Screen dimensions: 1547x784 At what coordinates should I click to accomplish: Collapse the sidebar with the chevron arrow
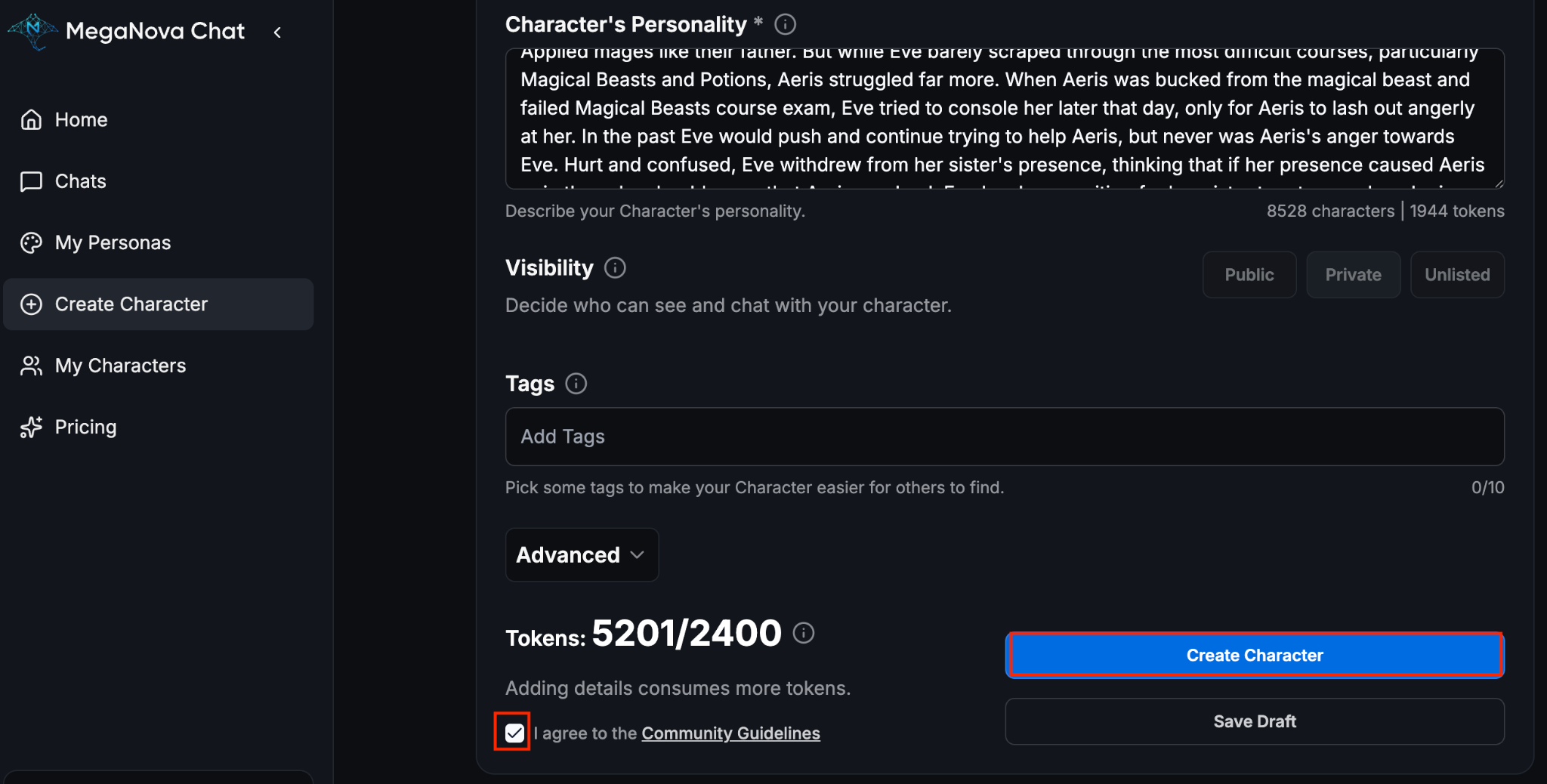pos(277,32)
